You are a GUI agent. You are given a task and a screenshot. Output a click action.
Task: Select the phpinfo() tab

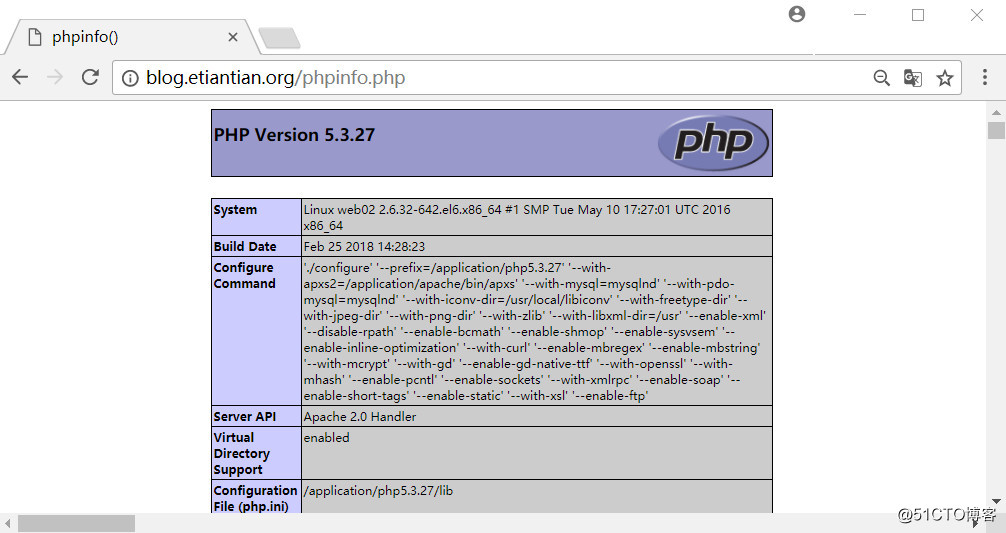coord(132,37)
